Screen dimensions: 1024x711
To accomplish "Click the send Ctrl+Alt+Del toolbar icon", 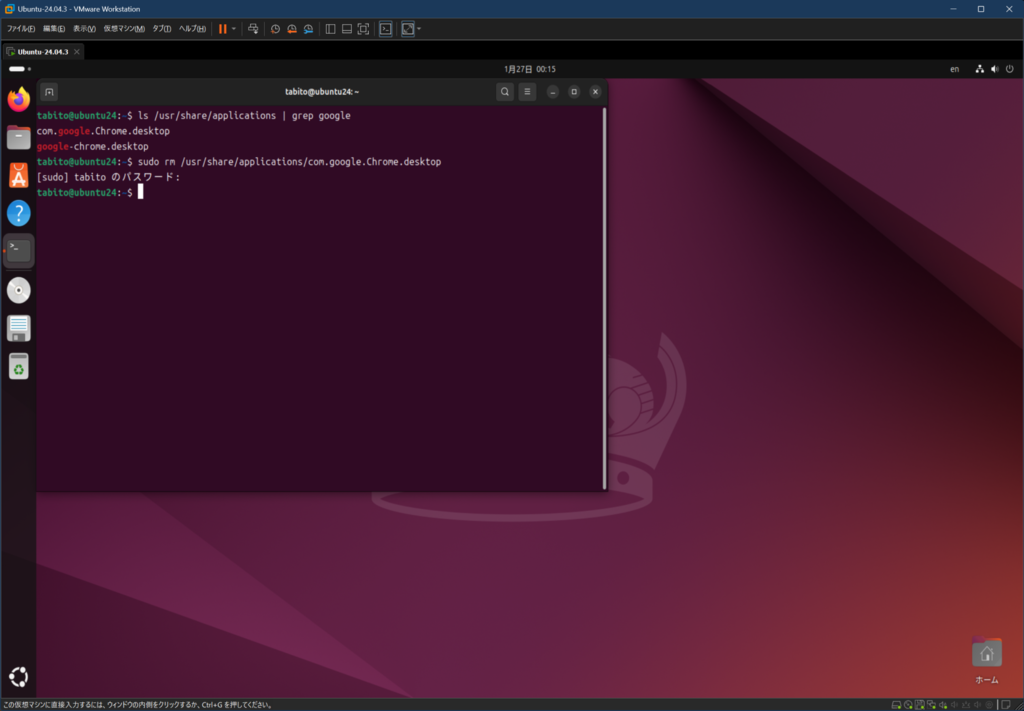I will coord(253,29).
